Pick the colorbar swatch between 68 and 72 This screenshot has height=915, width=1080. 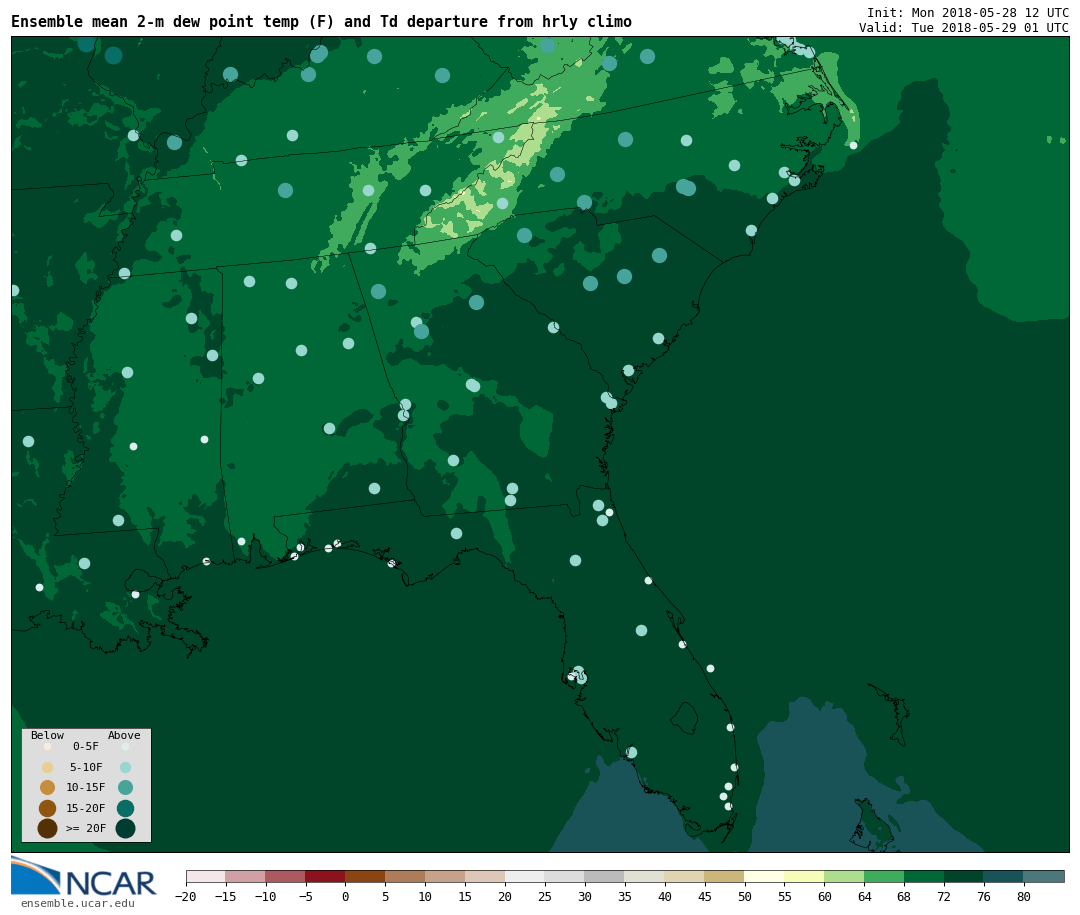tap(924, 876)
